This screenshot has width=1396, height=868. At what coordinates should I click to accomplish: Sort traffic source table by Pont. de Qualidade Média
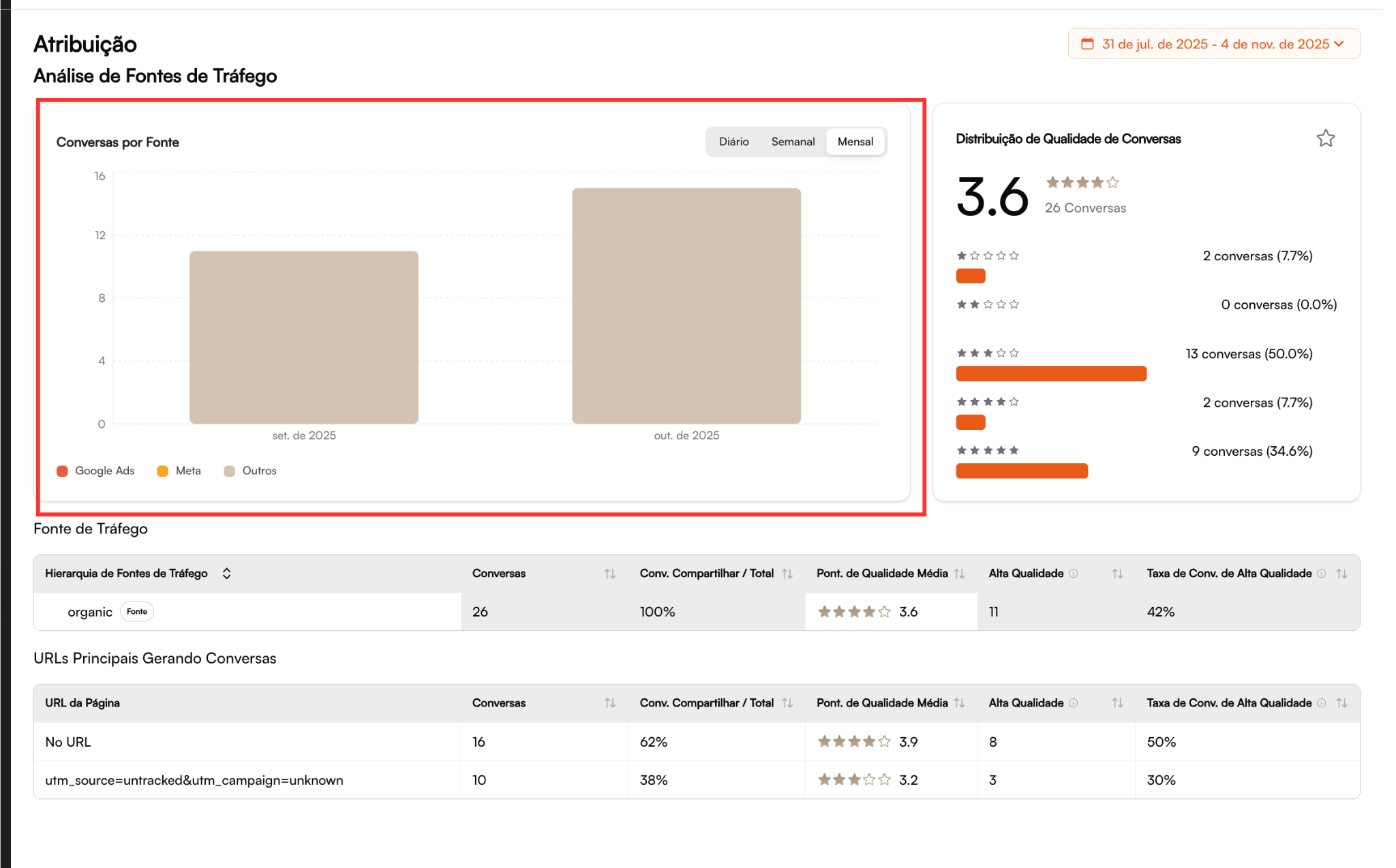(x=959, y=574)
